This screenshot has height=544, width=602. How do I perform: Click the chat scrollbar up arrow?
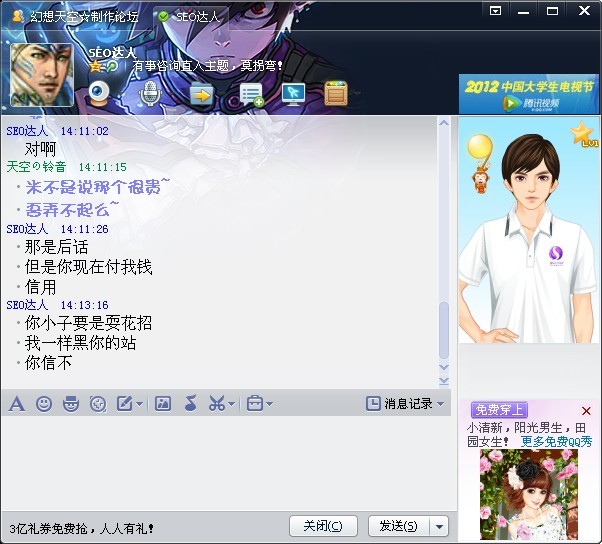pyautogui.click(x=444, y=123)
